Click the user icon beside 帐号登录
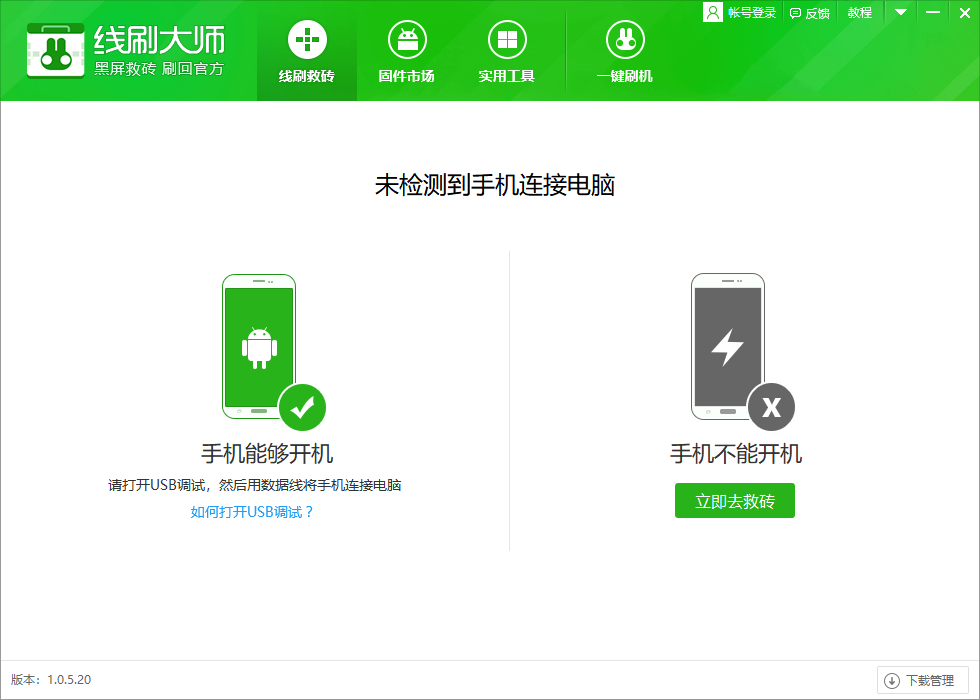980x700 pixels. point(712,12)
